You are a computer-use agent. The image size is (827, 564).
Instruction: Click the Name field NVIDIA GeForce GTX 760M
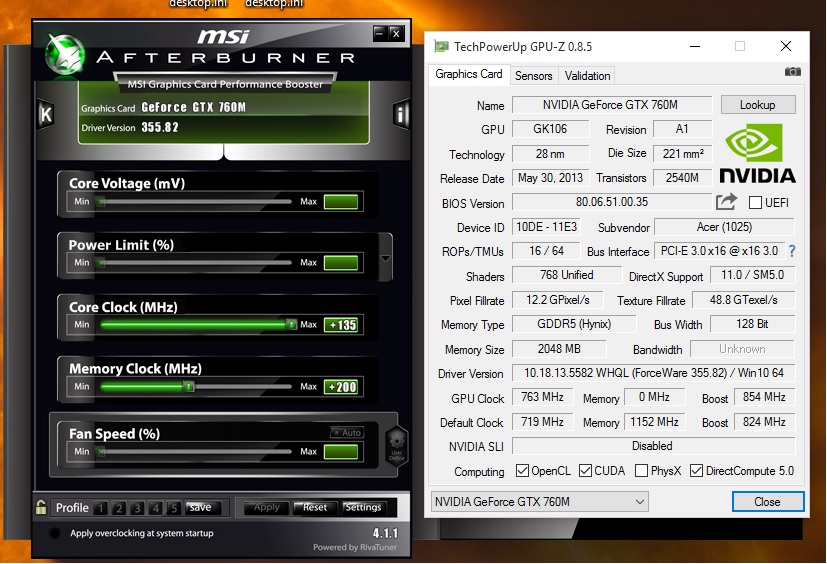tap(612, 105)
